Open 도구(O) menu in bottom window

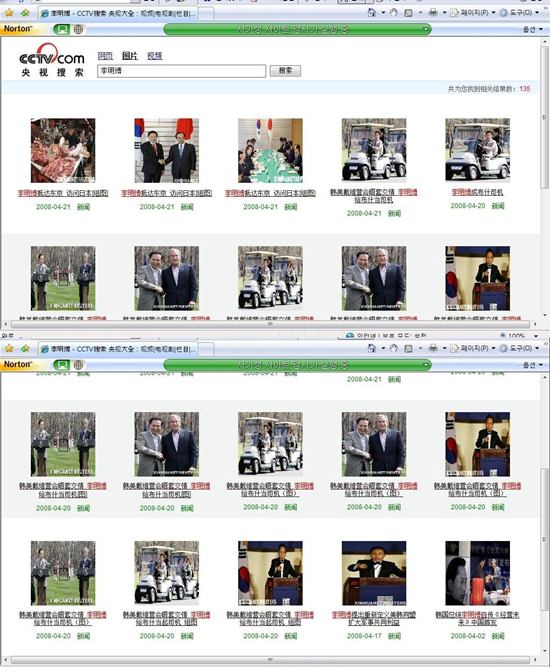click(521, 348)
